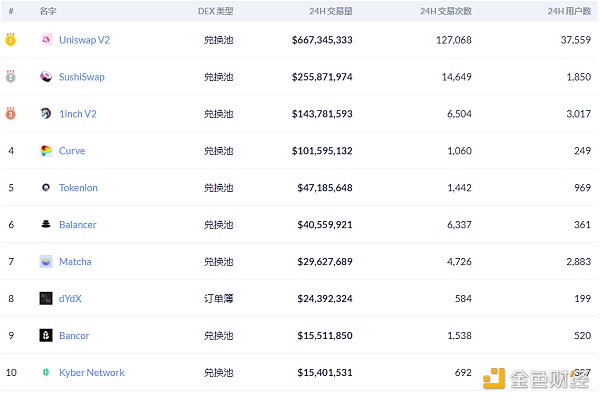Sort by 24H交易量 column header
Image resolution: width=600 pixels, height=400 pixels.
pyautogui.click(x=331, y=10)
